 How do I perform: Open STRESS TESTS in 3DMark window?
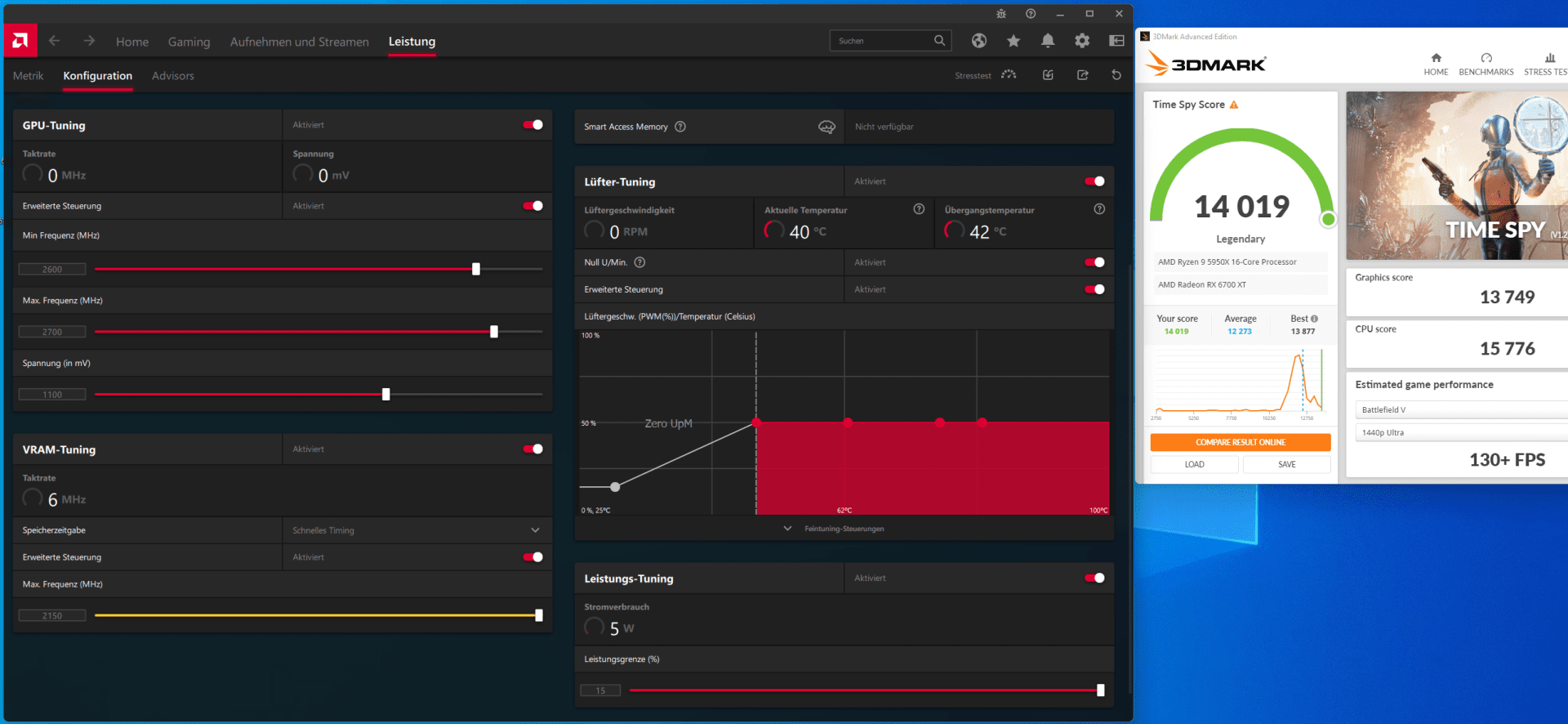[1546, 65]
